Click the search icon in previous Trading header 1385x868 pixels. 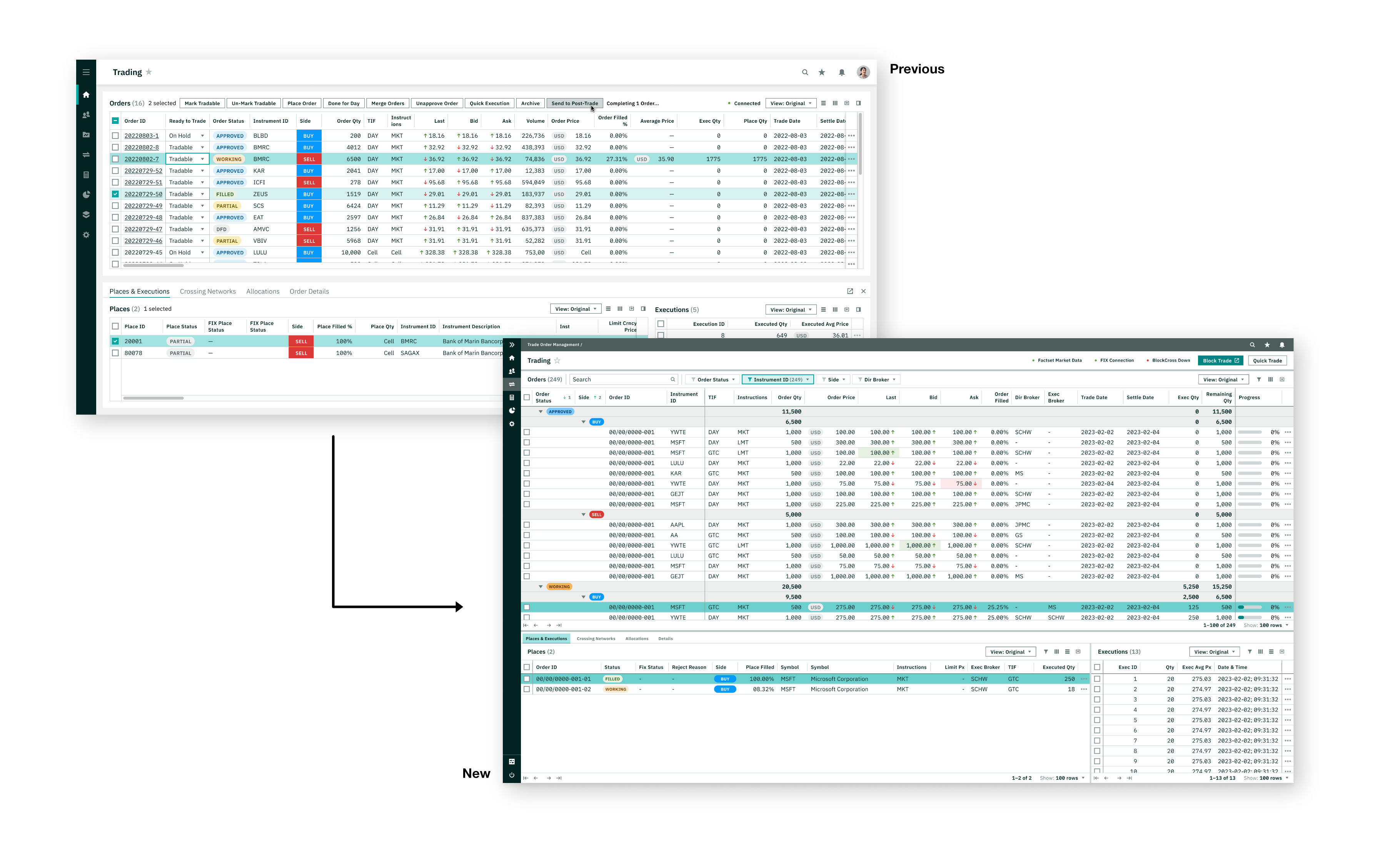pos(805,72)
